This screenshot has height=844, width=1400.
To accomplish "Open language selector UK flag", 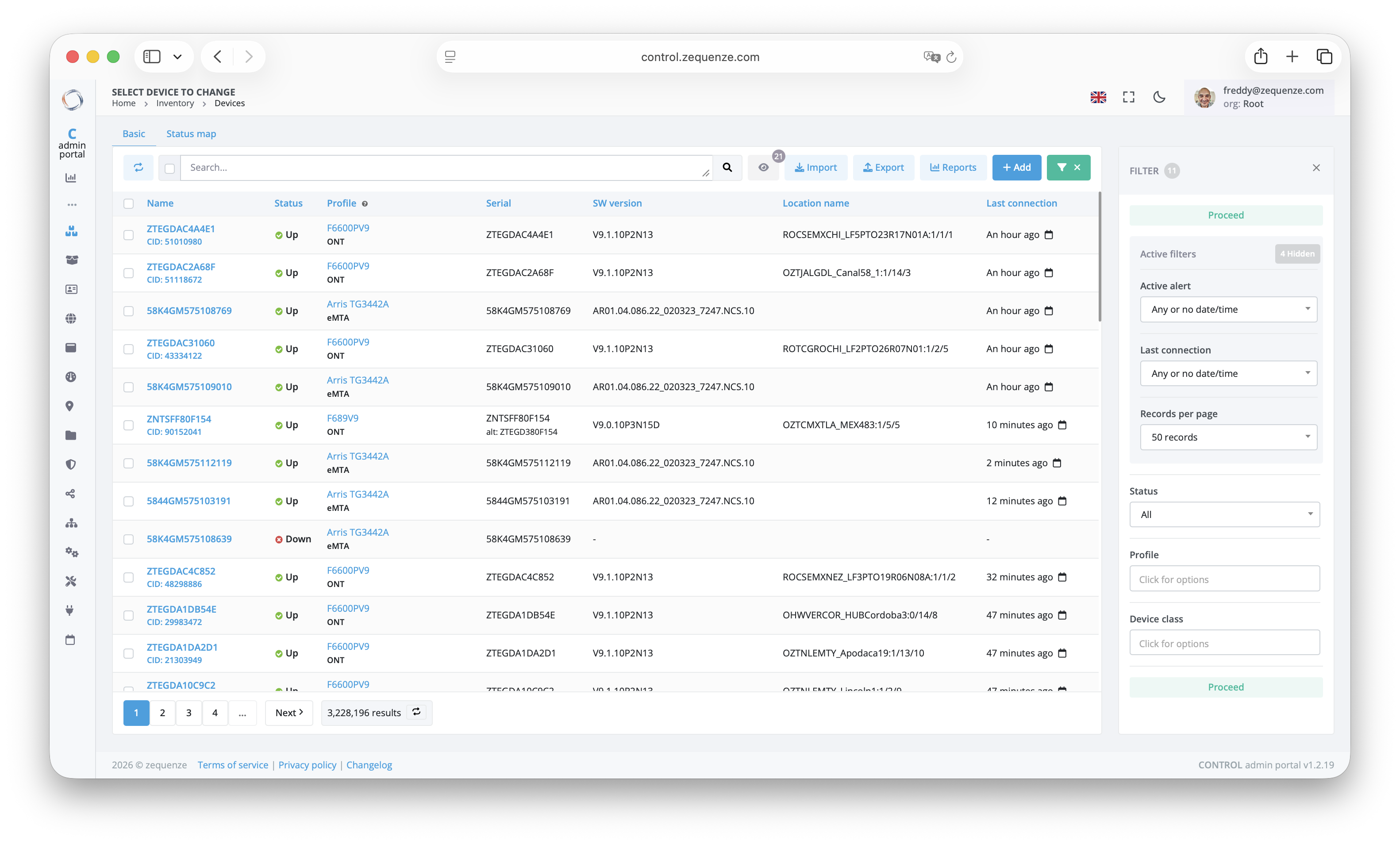I will coord(1098,97).
